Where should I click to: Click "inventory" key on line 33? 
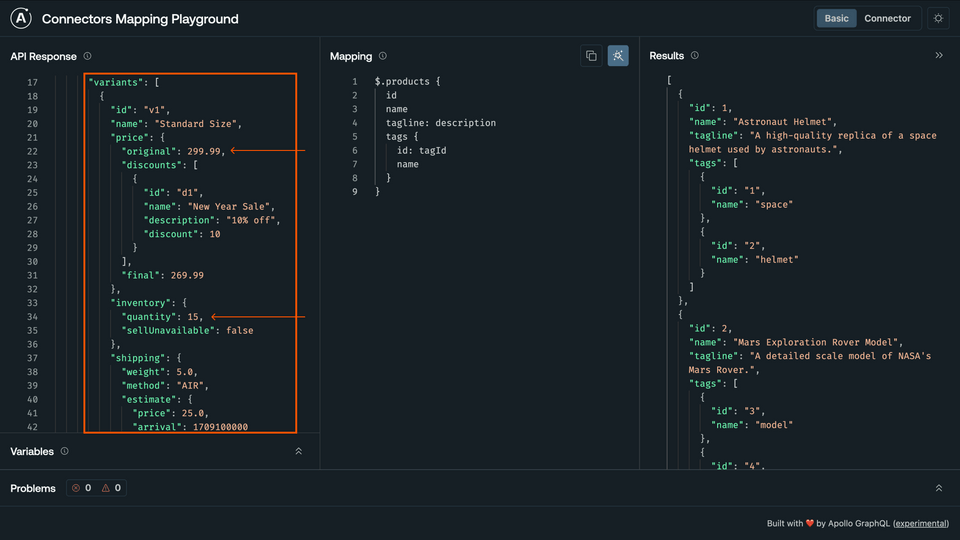140,303
